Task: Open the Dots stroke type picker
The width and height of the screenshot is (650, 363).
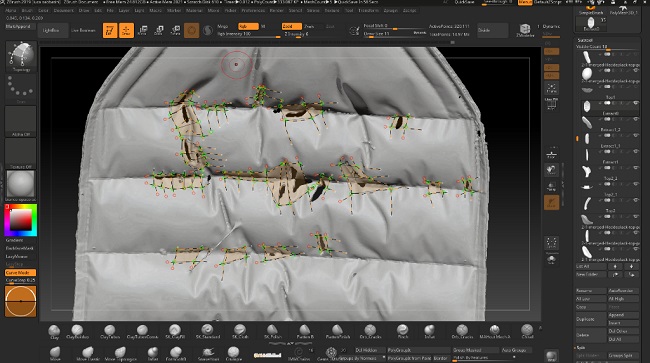Action: point(21,89)
